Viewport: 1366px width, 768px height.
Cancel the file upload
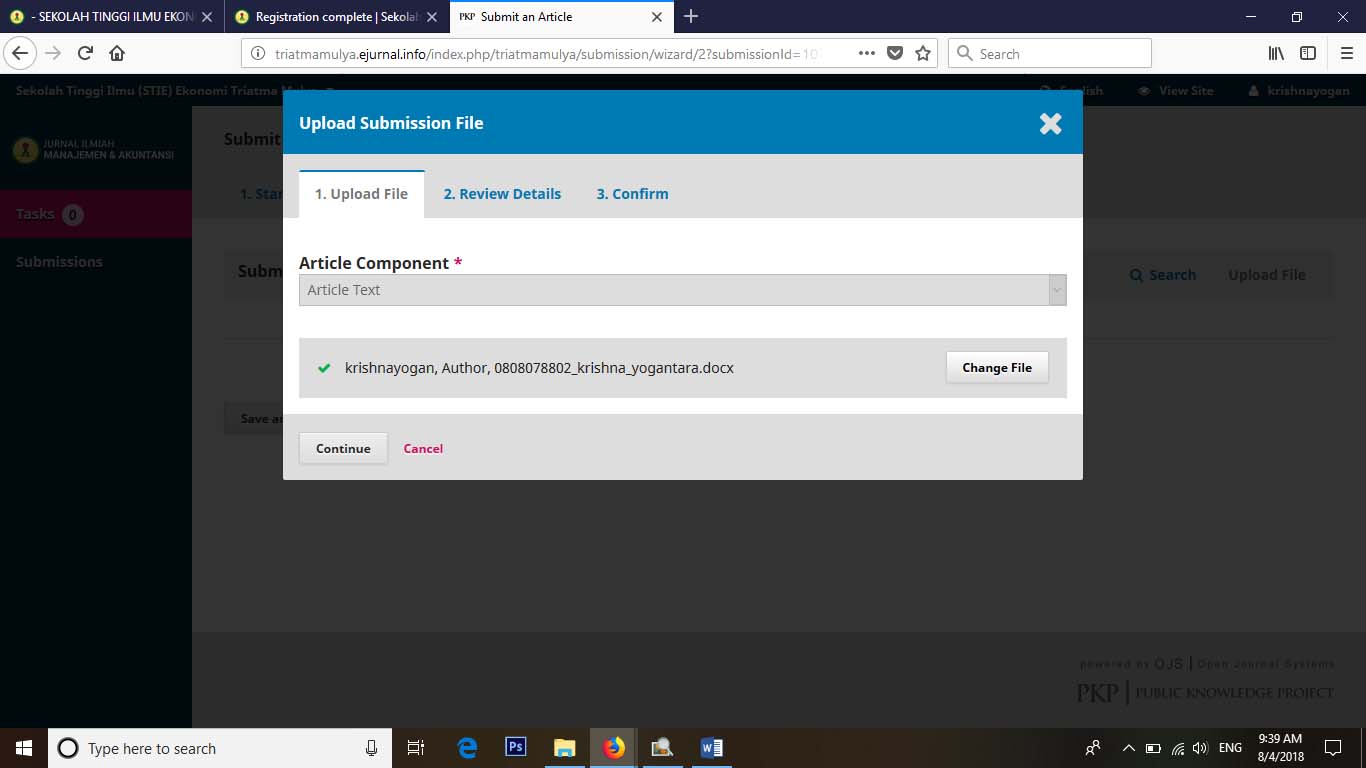point(423,448)
